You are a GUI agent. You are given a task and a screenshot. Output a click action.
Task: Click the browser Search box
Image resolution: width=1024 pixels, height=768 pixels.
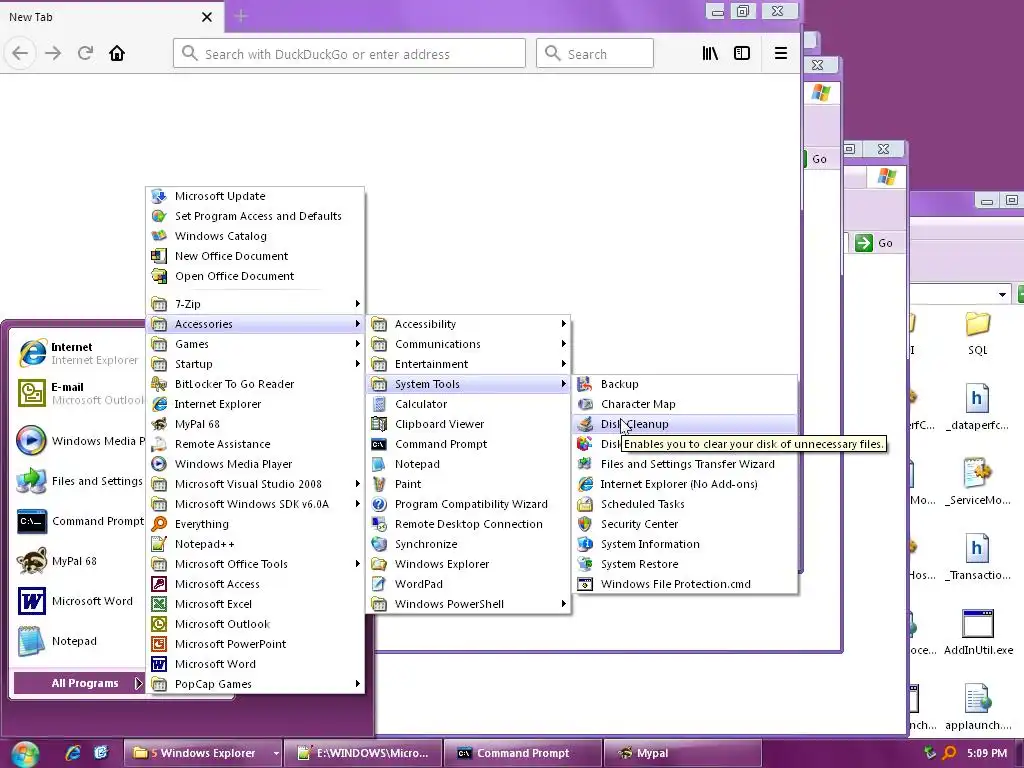595,53
